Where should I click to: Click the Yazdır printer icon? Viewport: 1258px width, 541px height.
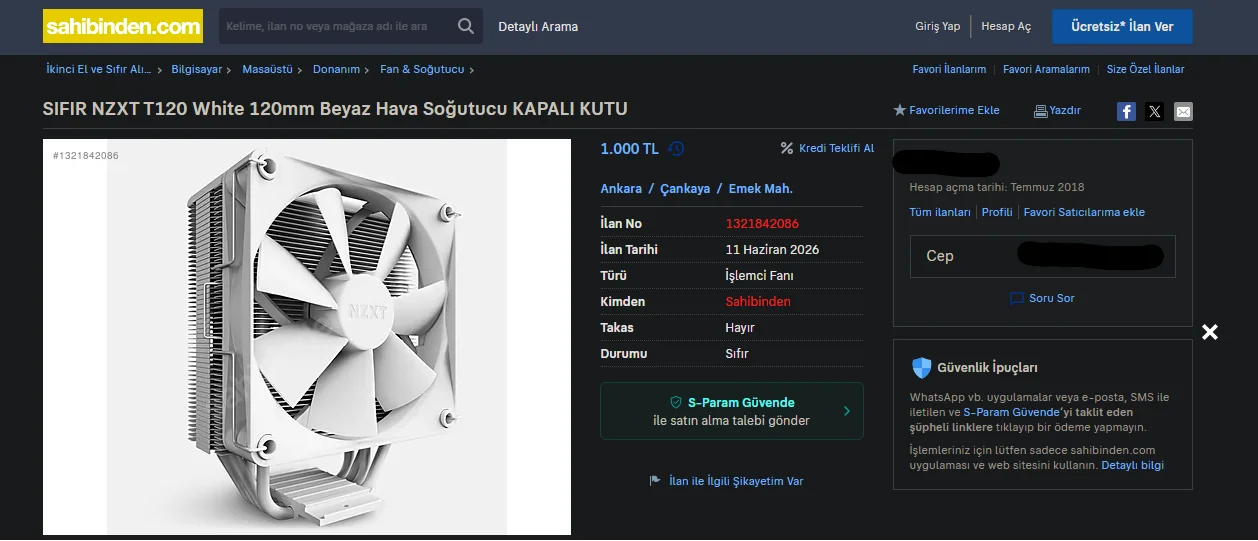tap(1040, 111)
